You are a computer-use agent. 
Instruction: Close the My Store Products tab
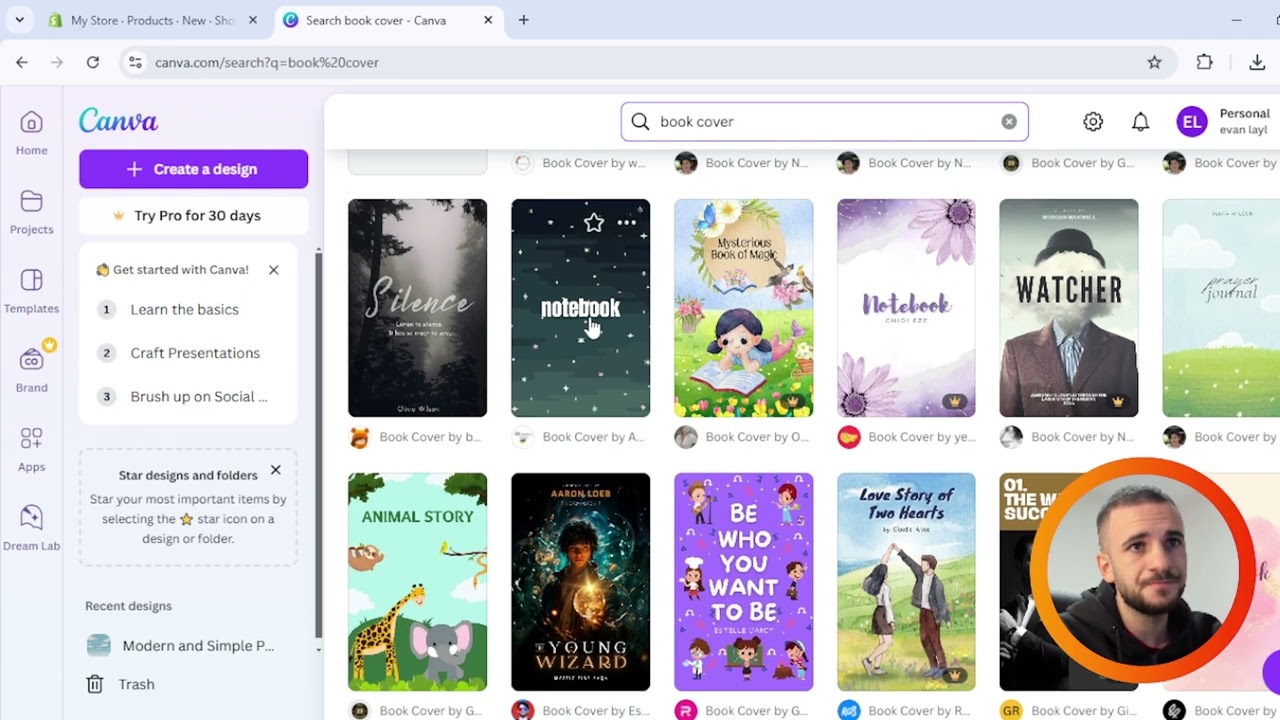[x=253, y=20]
